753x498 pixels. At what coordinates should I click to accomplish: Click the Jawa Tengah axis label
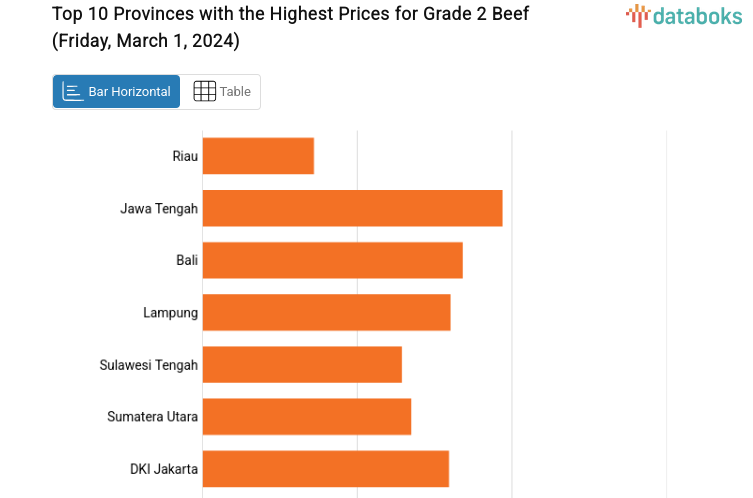tap(159, 208)
